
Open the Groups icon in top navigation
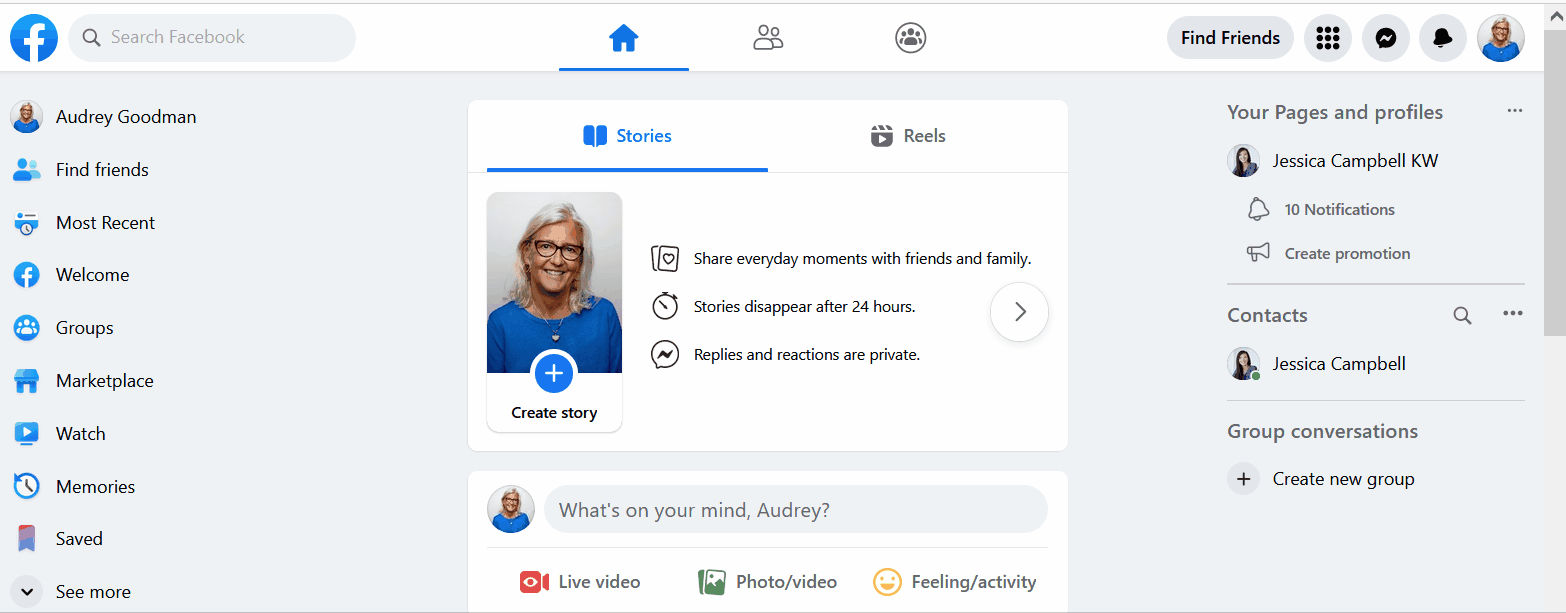point(910,38)
